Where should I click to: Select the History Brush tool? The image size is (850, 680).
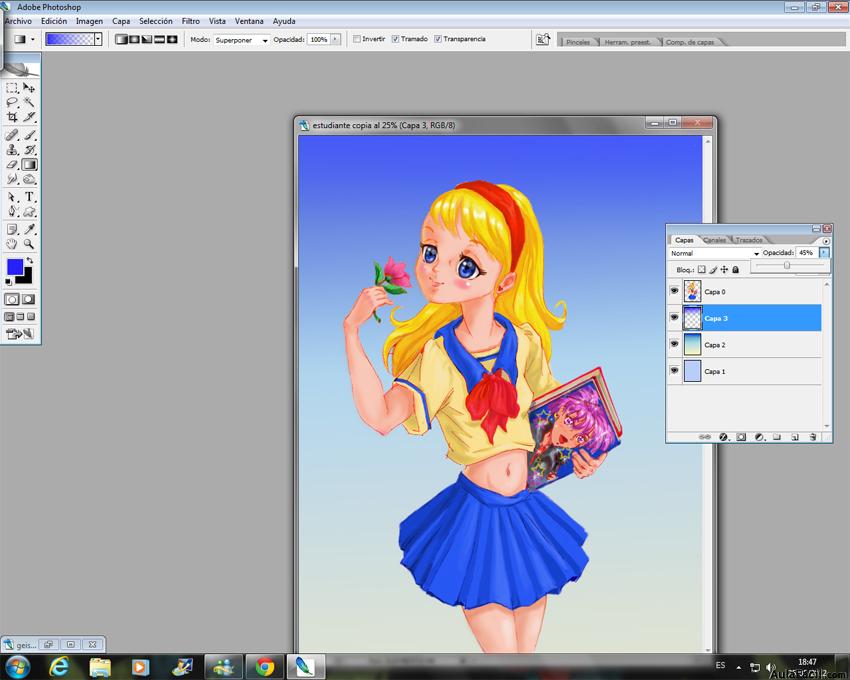pyautogui.click(x=29, y=150)
